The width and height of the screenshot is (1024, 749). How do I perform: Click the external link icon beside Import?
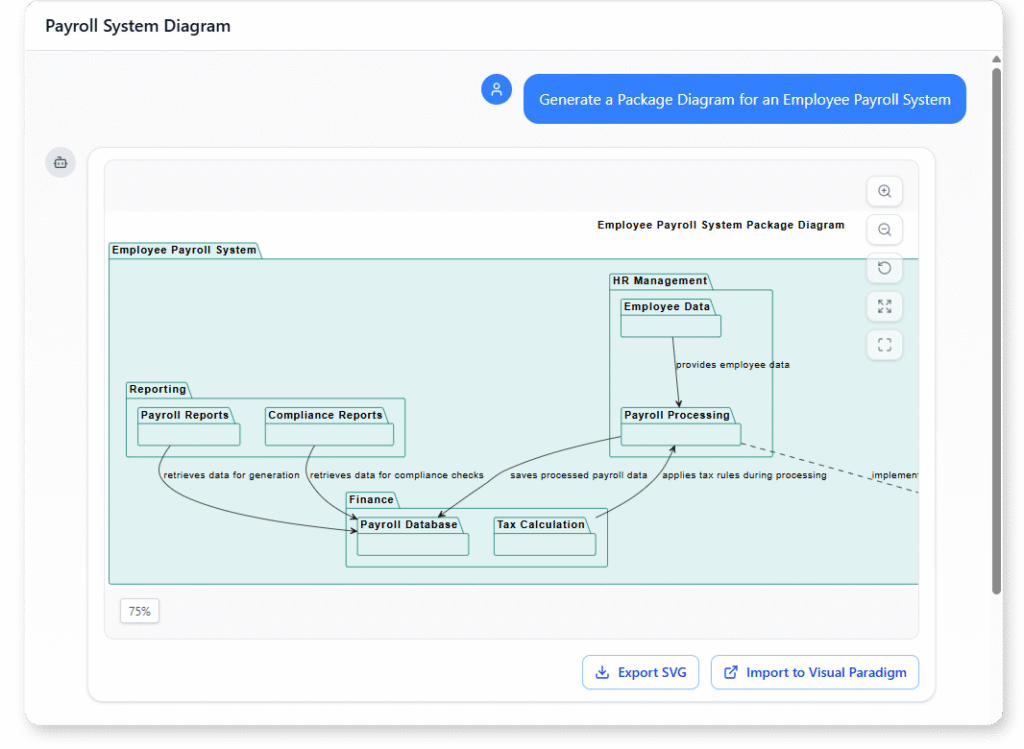tap(731, 672)
